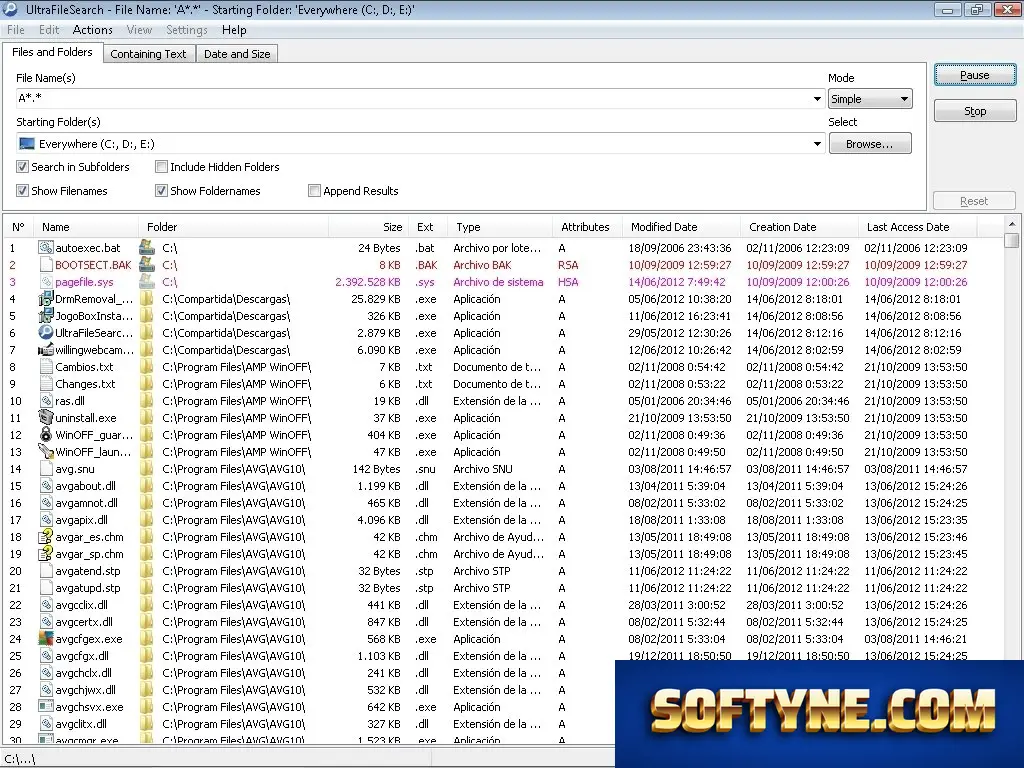This screenshot has width=1024, height=768.
Task: Click the computer icon in Starting Folder field
Action: [27, 144]
